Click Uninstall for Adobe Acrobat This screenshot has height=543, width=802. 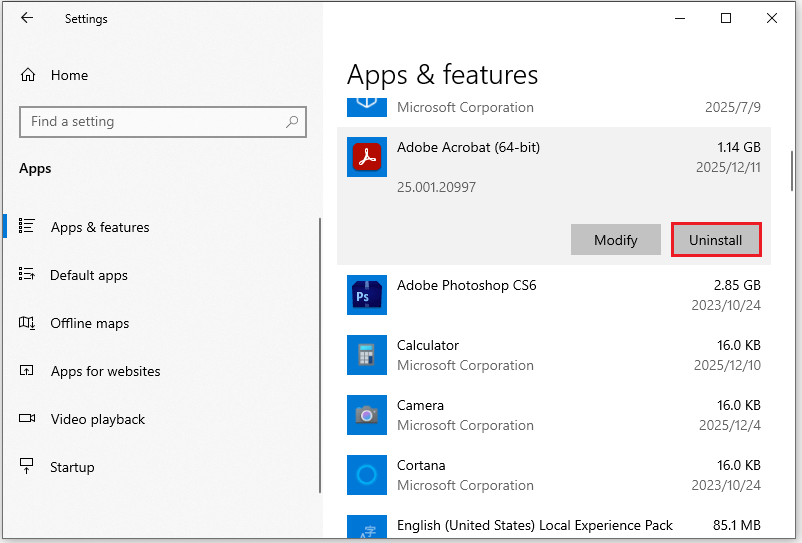(x=716, y=240)
